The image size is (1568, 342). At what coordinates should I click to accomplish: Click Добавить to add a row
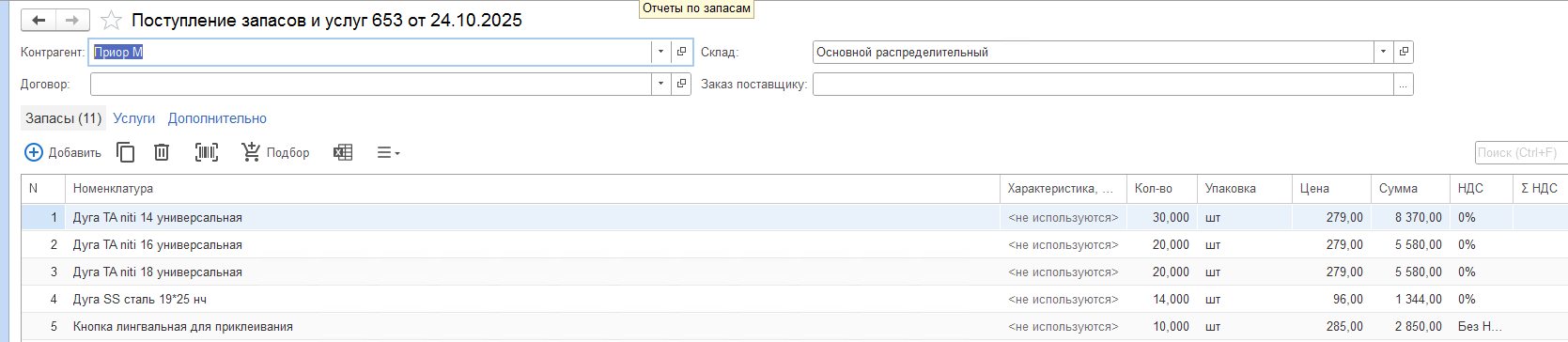pos(62,152)
